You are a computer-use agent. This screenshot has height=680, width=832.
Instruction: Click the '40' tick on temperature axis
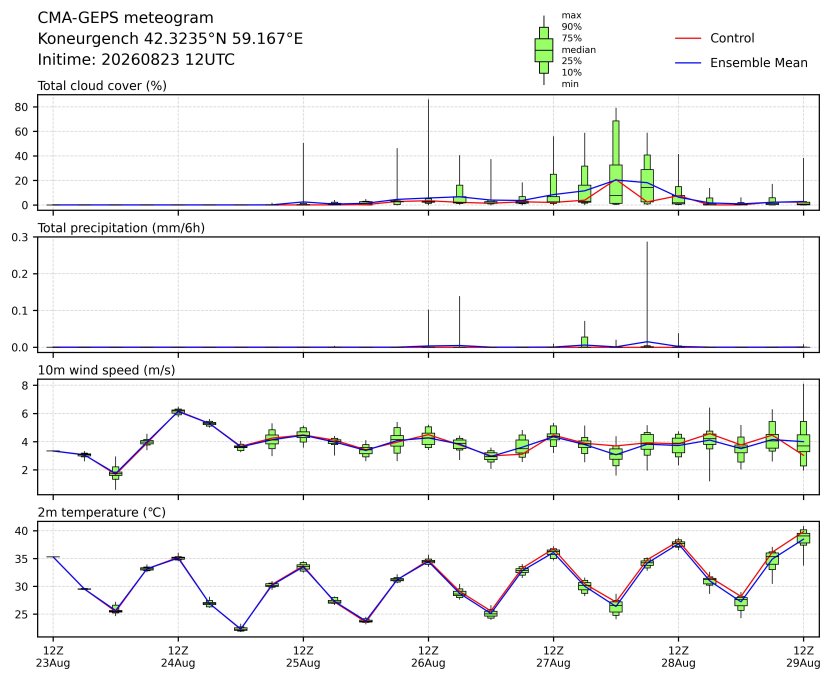[x=20, y=531]
